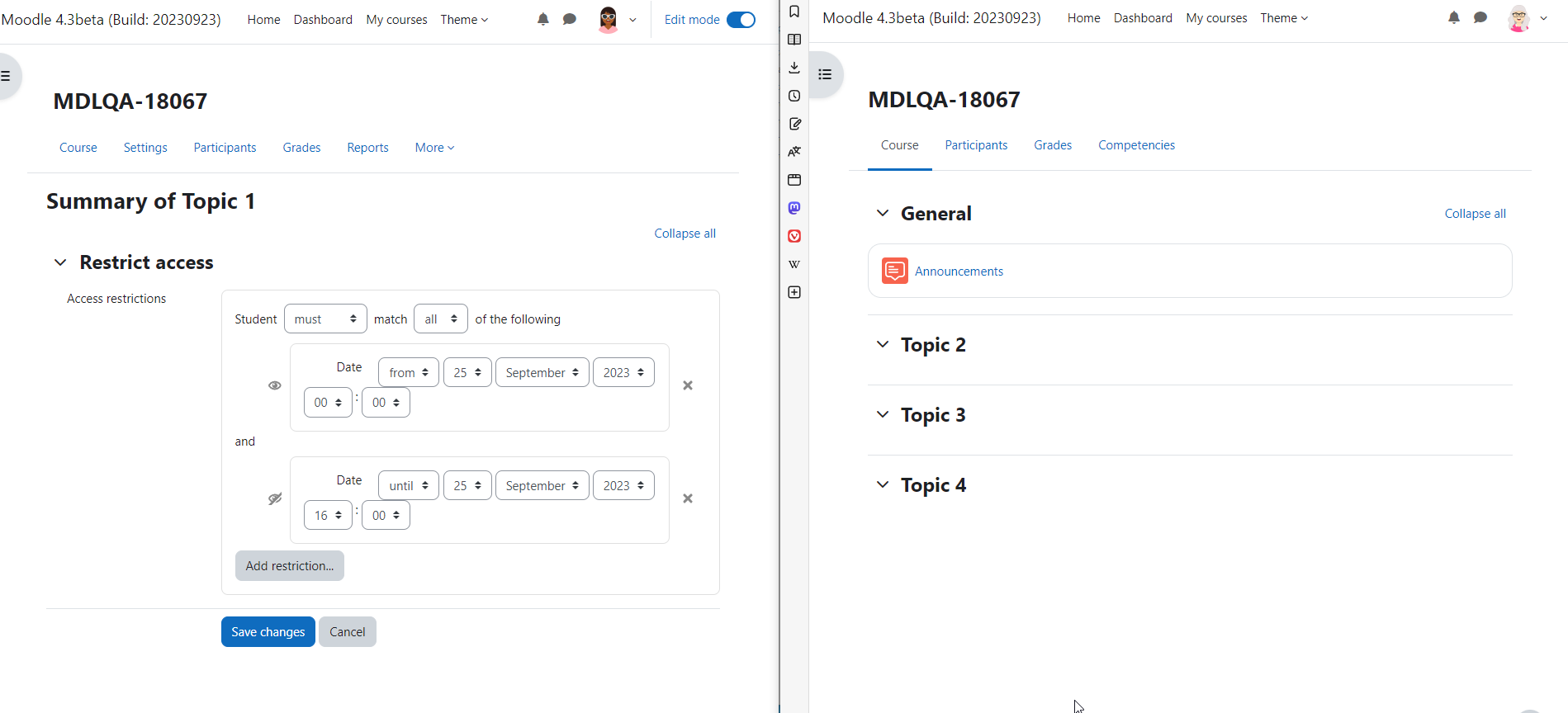
Task: Open the Course tab in the left window
Action: click(x=78, y=148)
